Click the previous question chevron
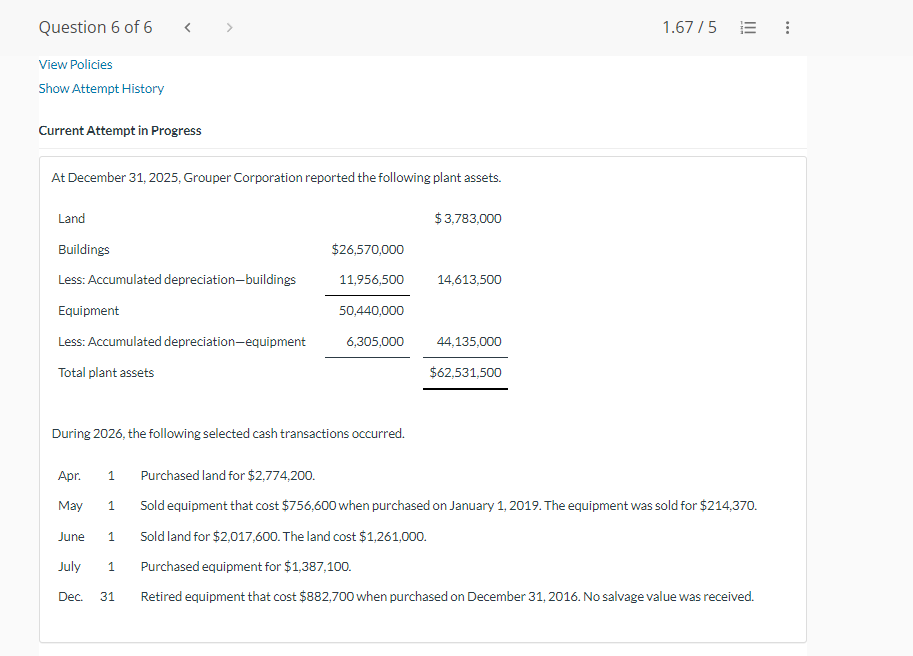 click(x=187, y=27)
